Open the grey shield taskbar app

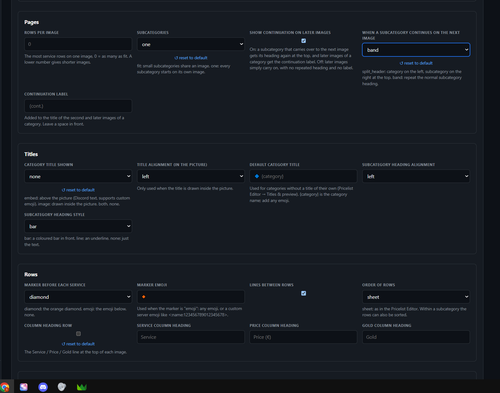click(x=62, y=387)
